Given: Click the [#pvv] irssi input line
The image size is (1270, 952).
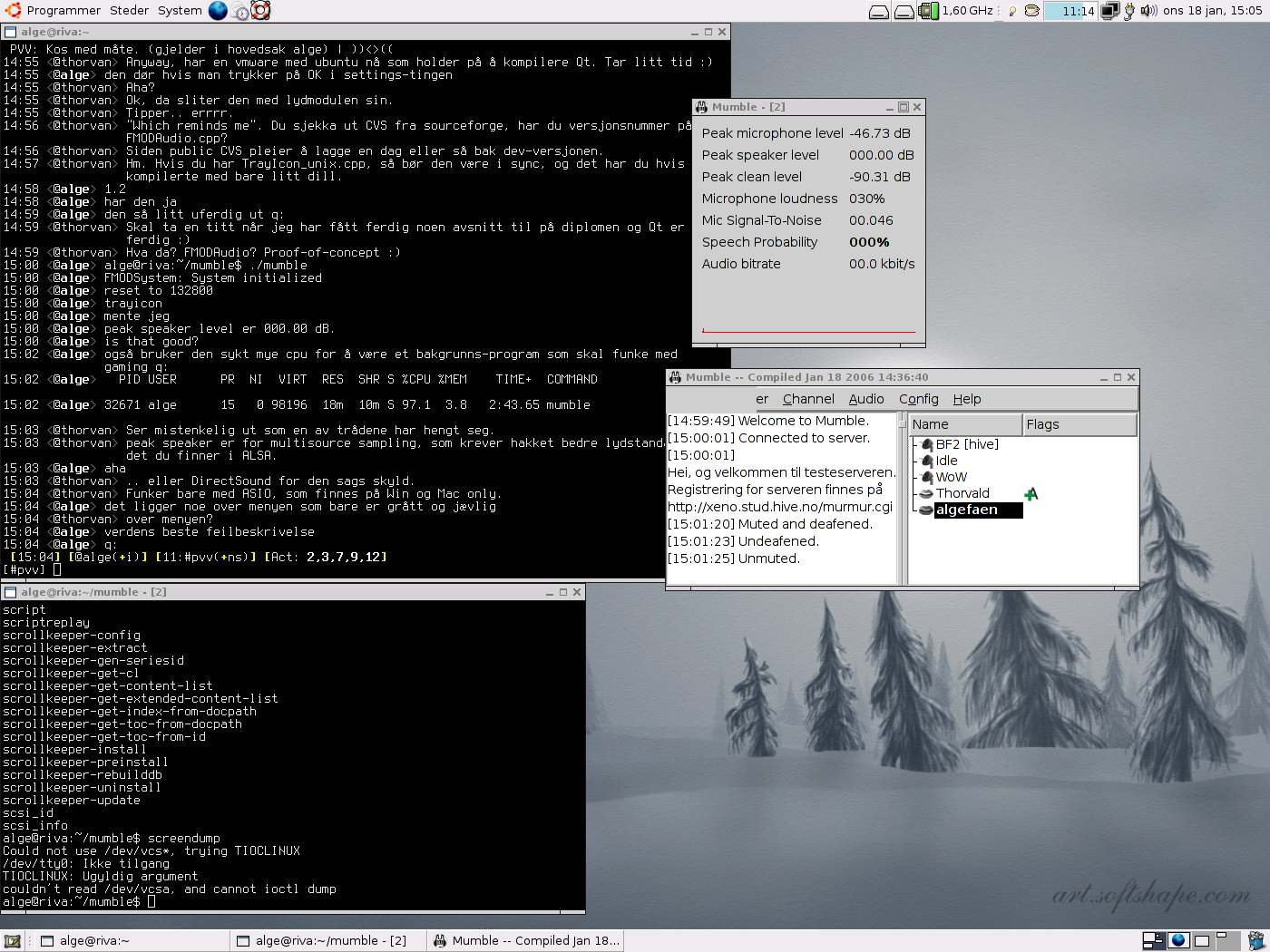Looking at the screenshot, I should pos(32,570).
